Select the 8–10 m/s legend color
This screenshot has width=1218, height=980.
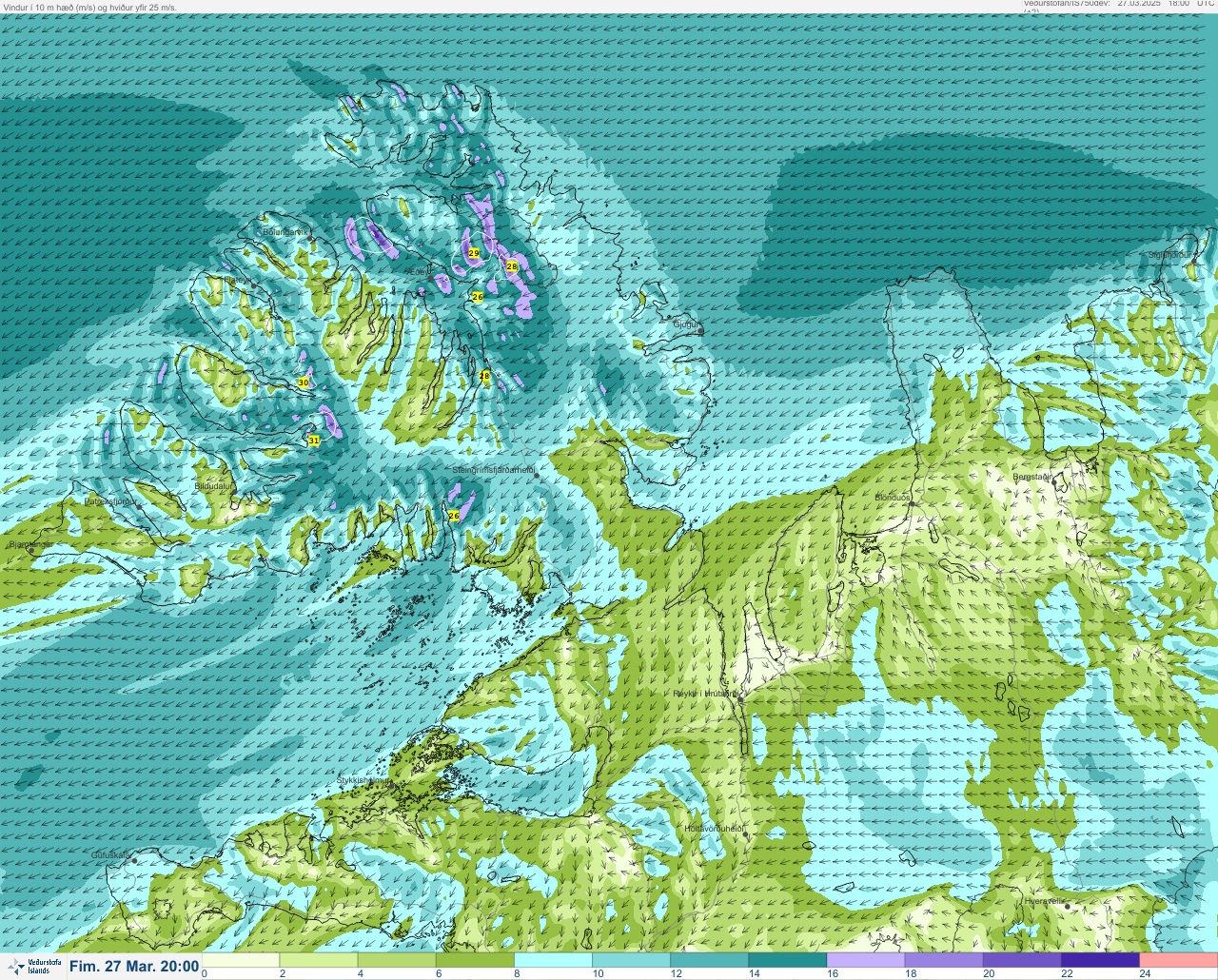point(554,960)
